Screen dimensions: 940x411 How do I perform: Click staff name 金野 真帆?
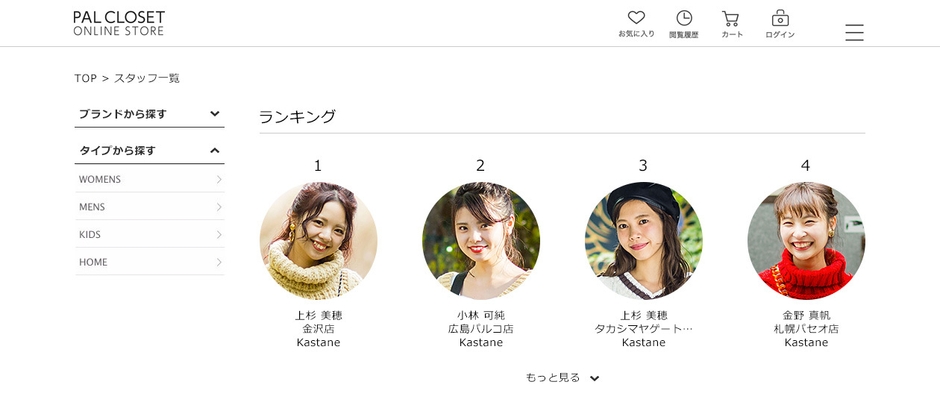click(806, 315)
